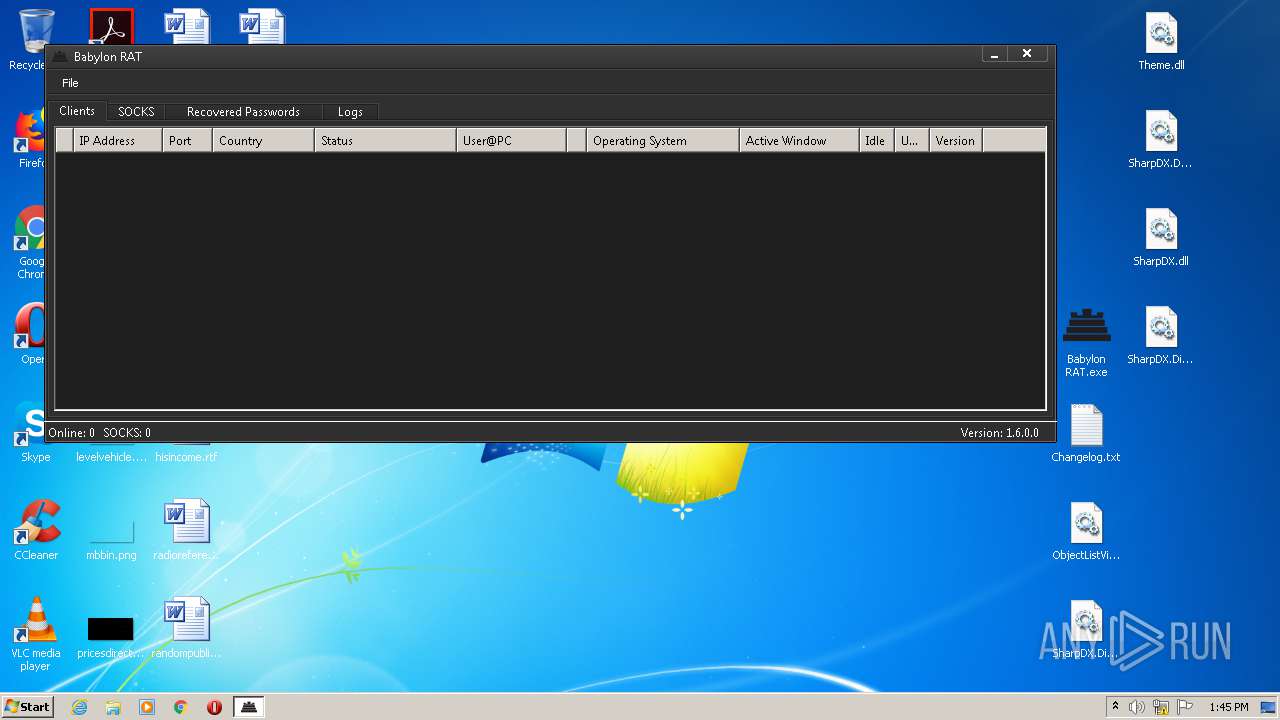Show hidden system tray icons

[x=1115, y=707]
